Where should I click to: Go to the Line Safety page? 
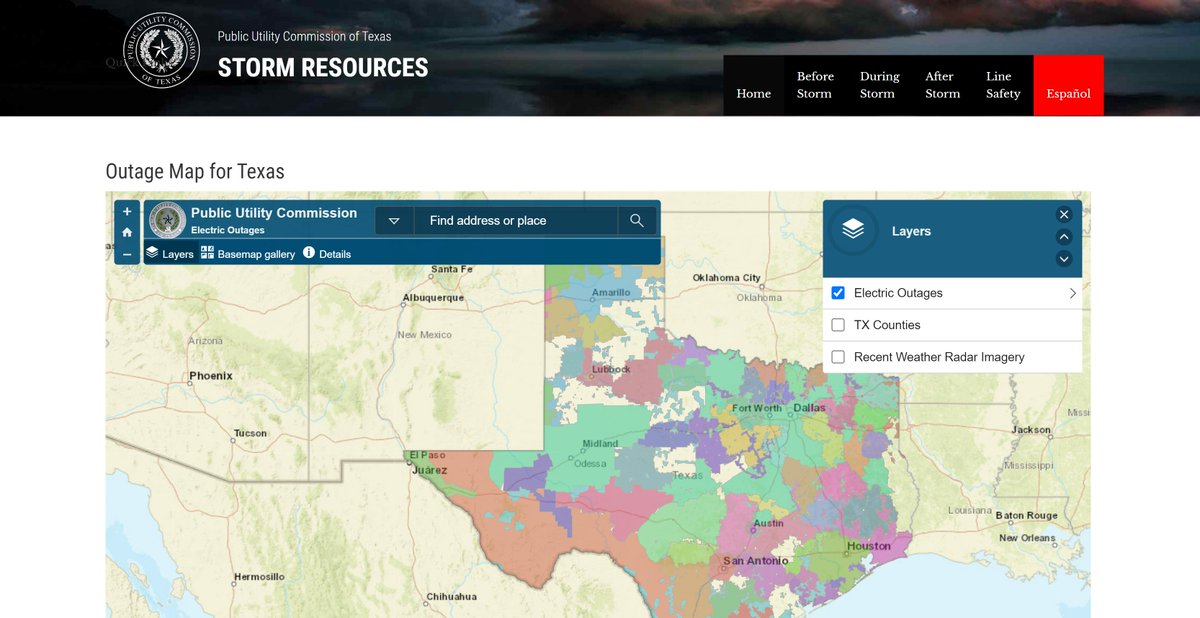(x=1001, y=85)
